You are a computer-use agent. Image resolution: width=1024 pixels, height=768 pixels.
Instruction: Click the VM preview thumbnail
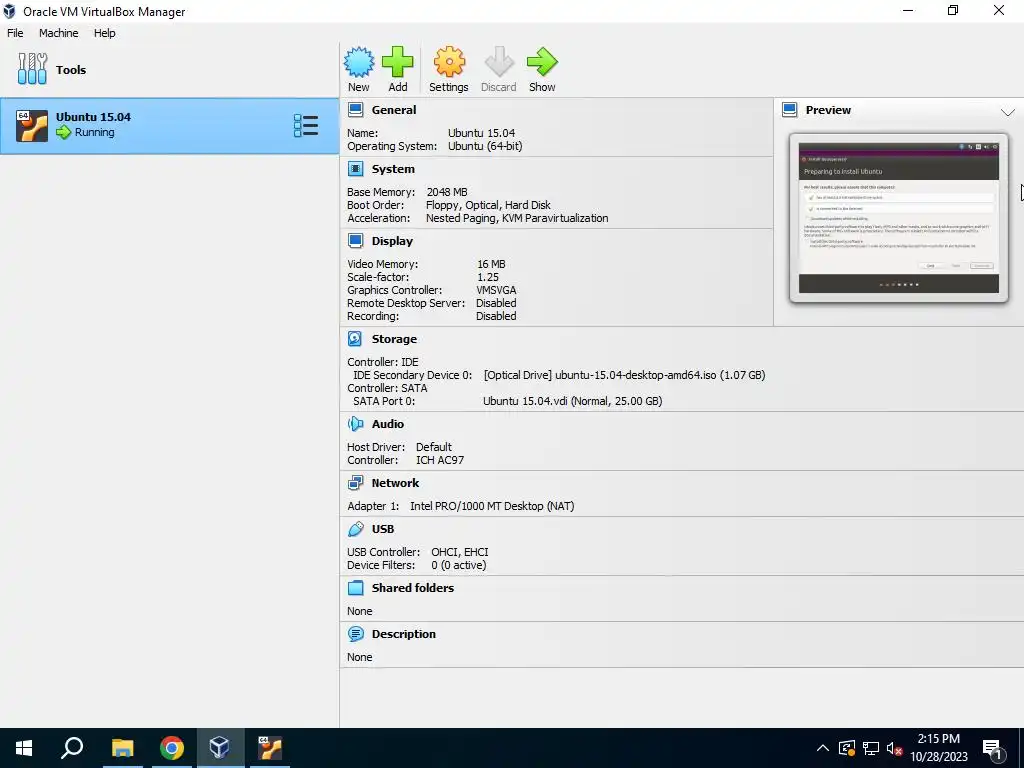pos(899,217)
